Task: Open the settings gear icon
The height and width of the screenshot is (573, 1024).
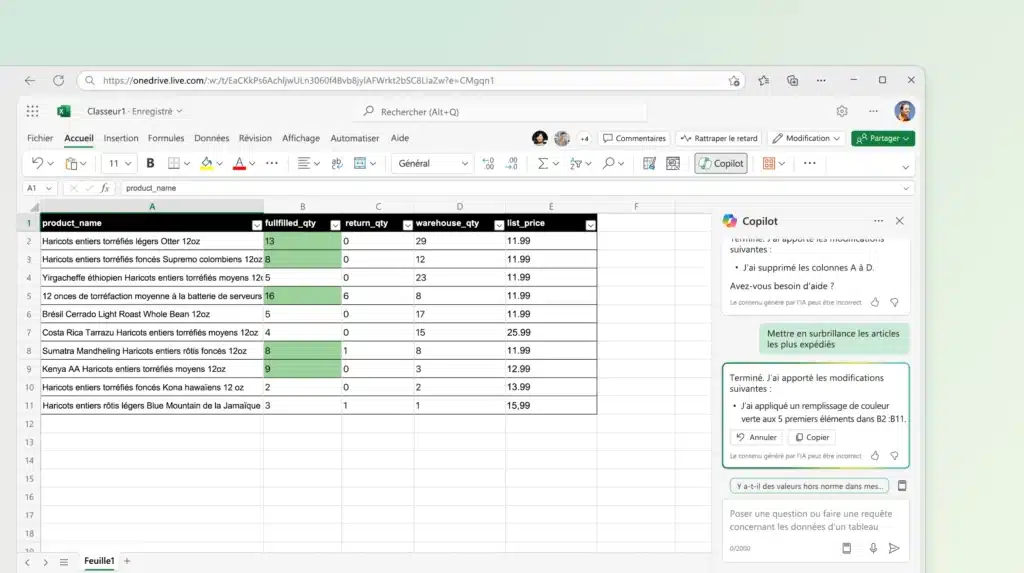Action: click(842, 112)
